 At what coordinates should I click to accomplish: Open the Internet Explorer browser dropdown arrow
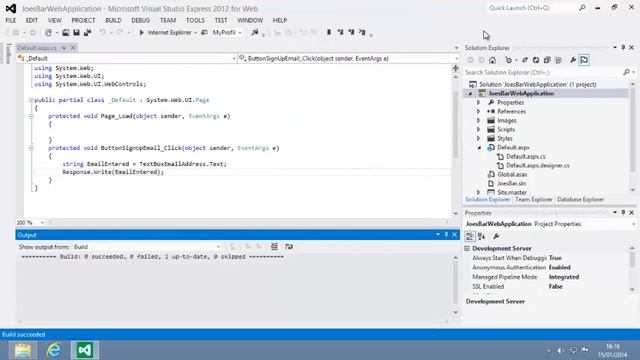point(196,33)
